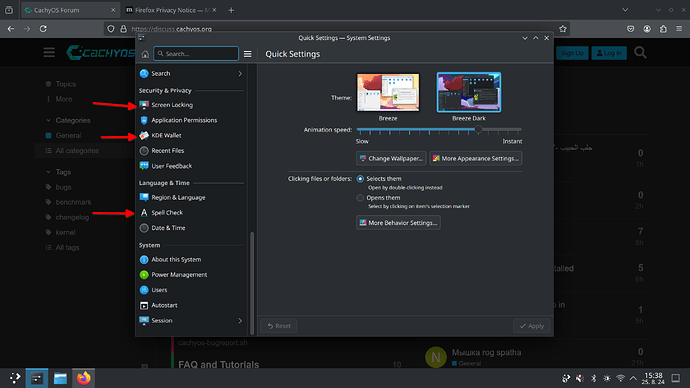Open new Firefox tab
The width and height of the screenshot is (690, 388).
pos(231,10)
